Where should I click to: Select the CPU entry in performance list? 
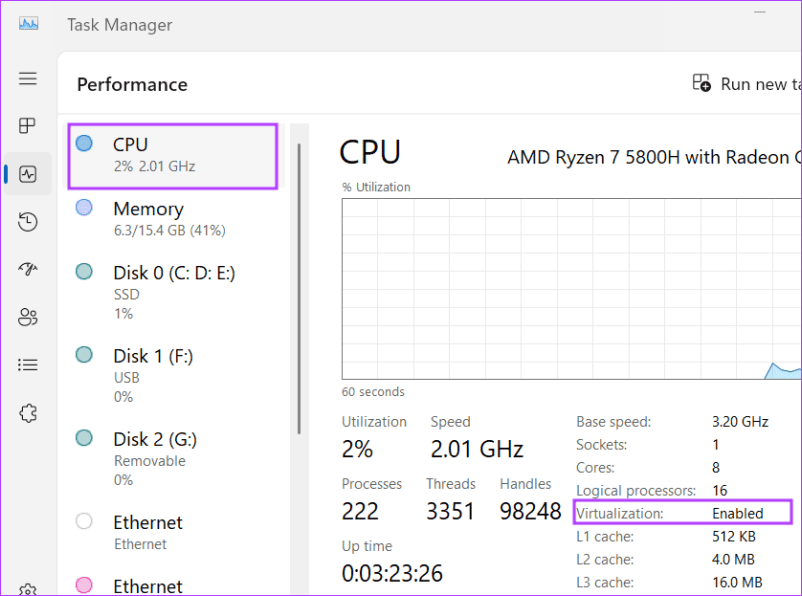(170, 154)
